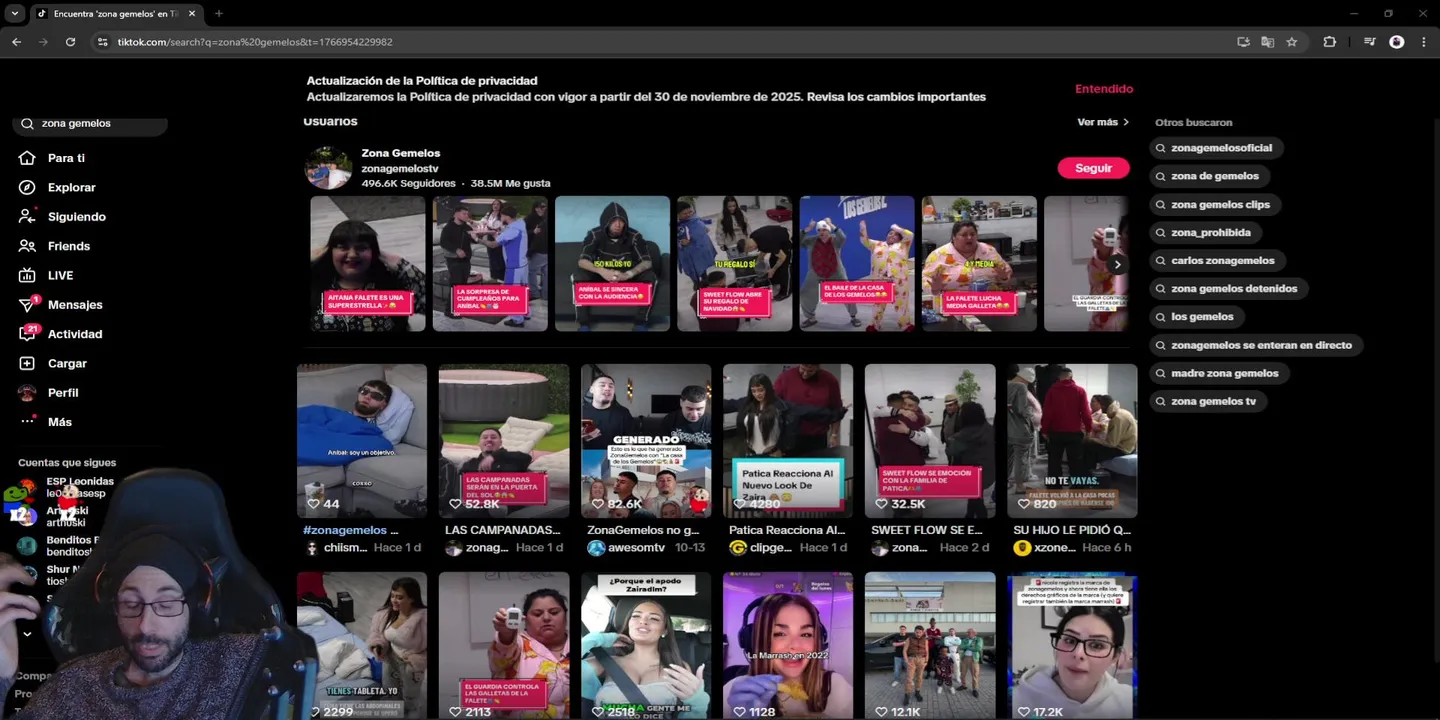Open the Más three-dots menu

point(27,421)
